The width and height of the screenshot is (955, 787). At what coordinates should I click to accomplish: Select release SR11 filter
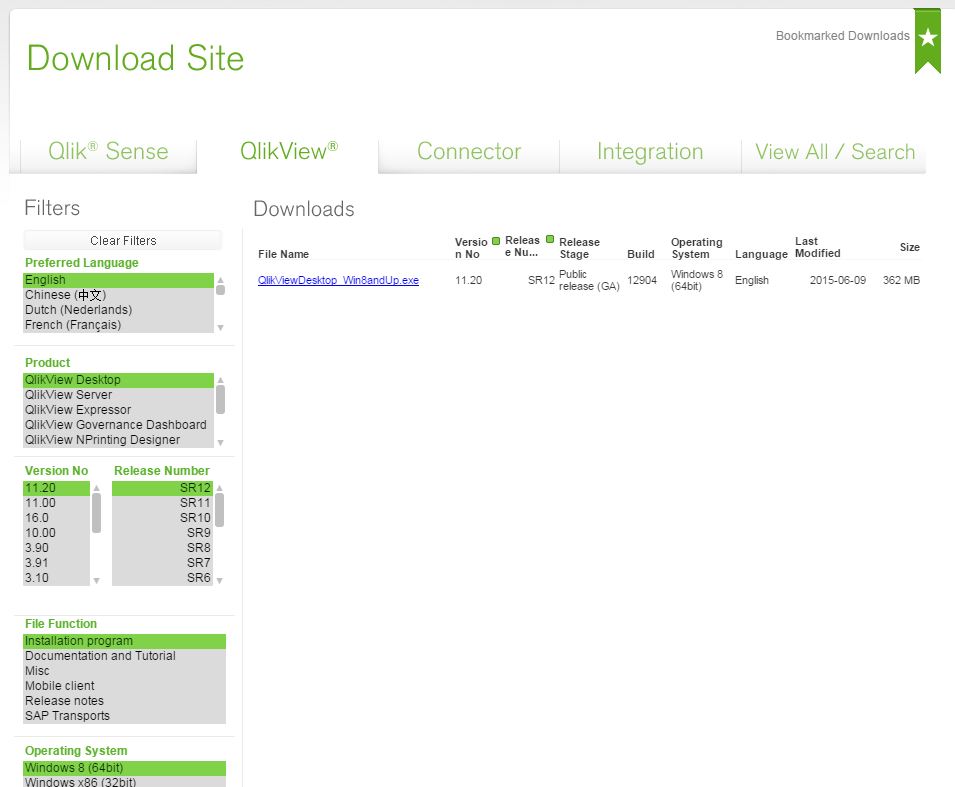click(x=162, y=503)
